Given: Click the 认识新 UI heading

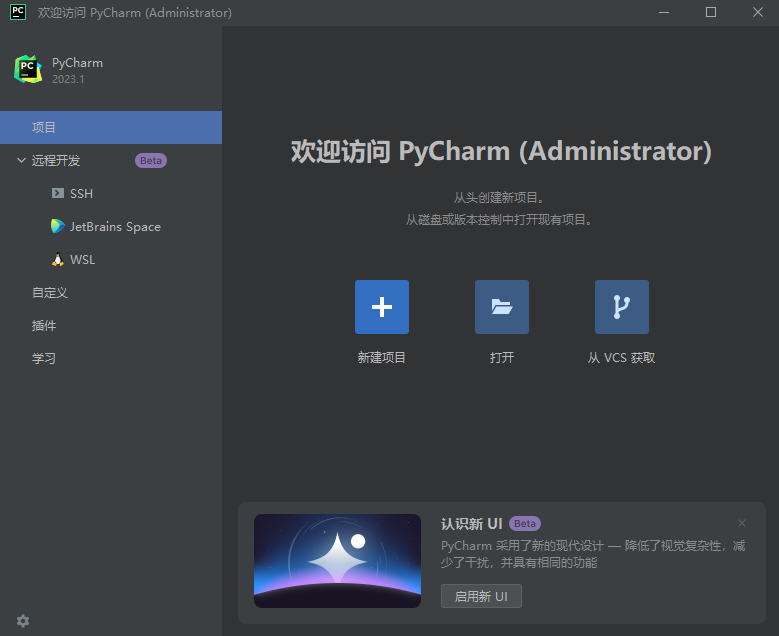Looking at the screenshot, I should point(471,524).
